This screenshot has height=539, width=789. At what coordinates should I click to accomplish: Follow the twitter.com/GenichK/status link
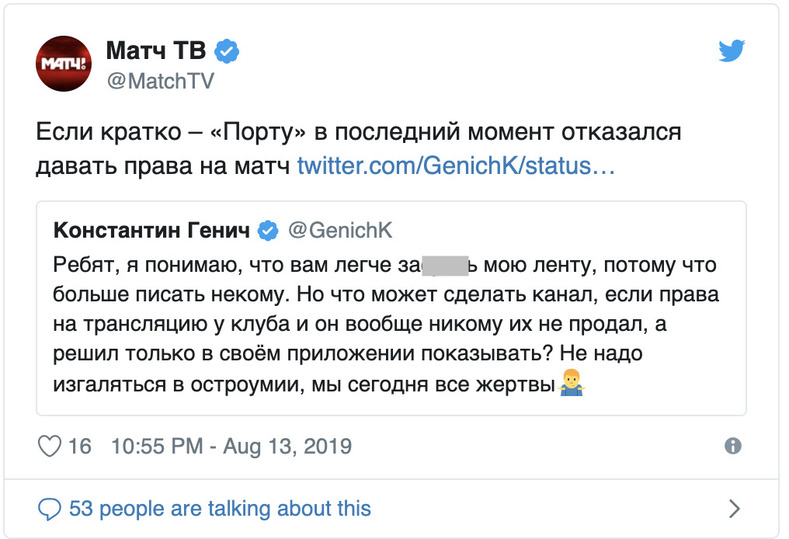456,166
